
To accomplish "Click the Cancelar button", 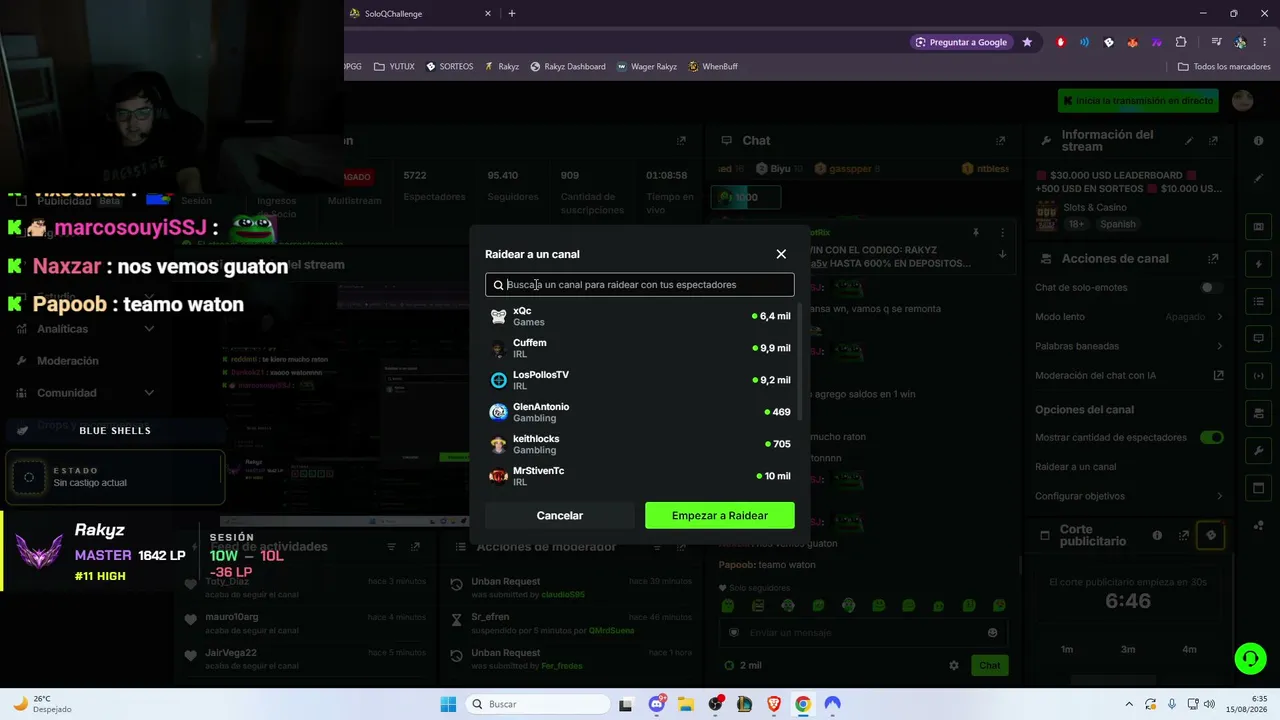I will (560, 516).
